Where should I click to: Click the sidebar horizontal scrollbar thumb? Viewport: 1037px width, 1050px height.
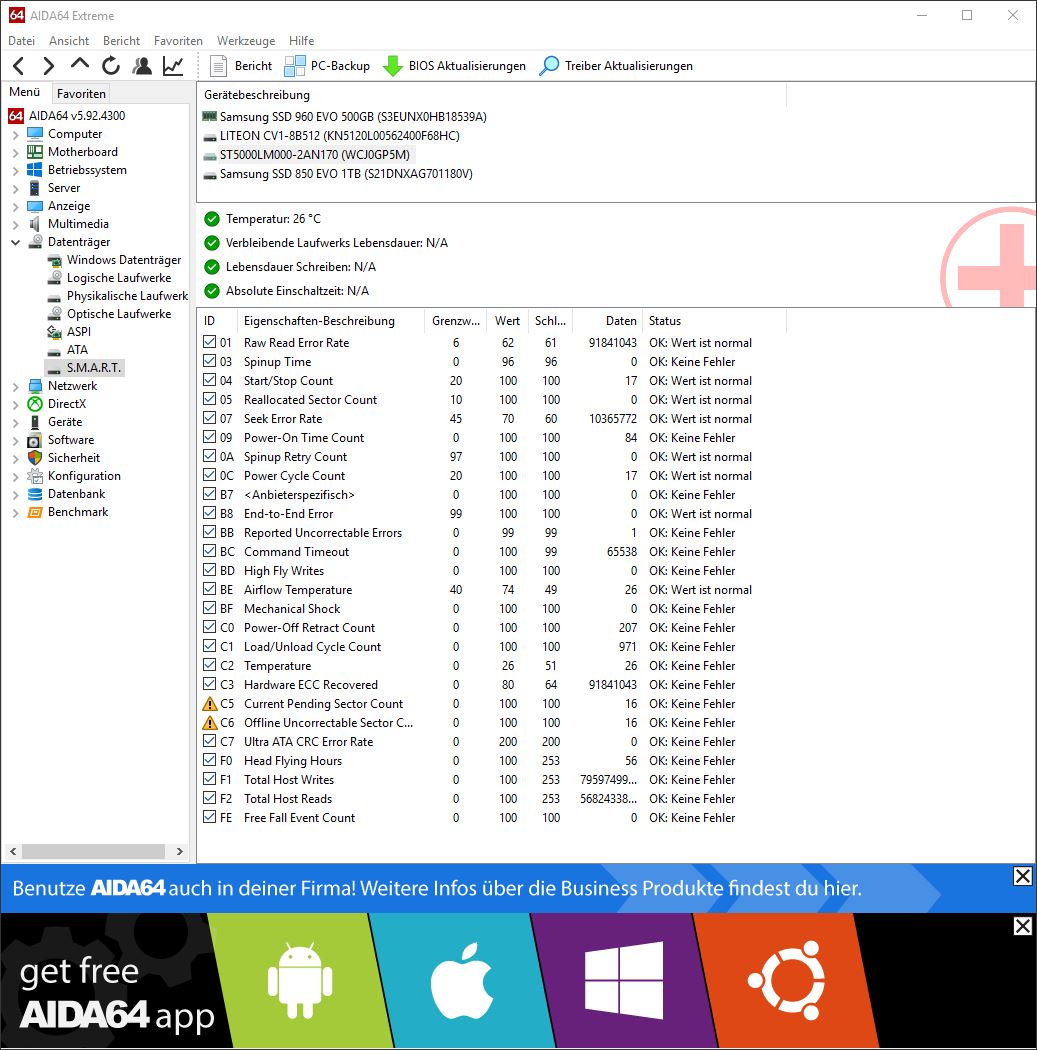pos(94,851)
